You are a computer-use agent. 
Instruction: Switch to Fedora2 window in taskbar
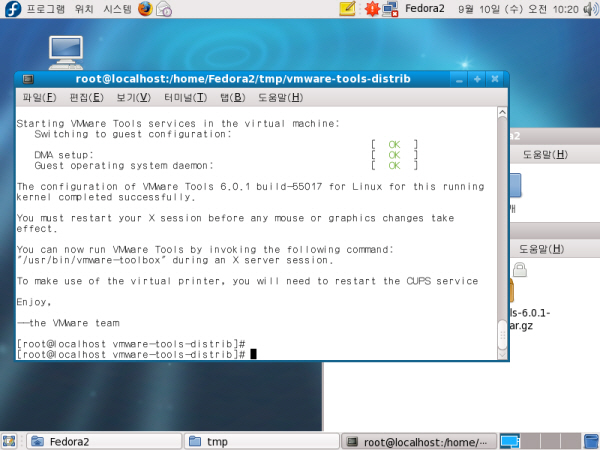point(104,442)
